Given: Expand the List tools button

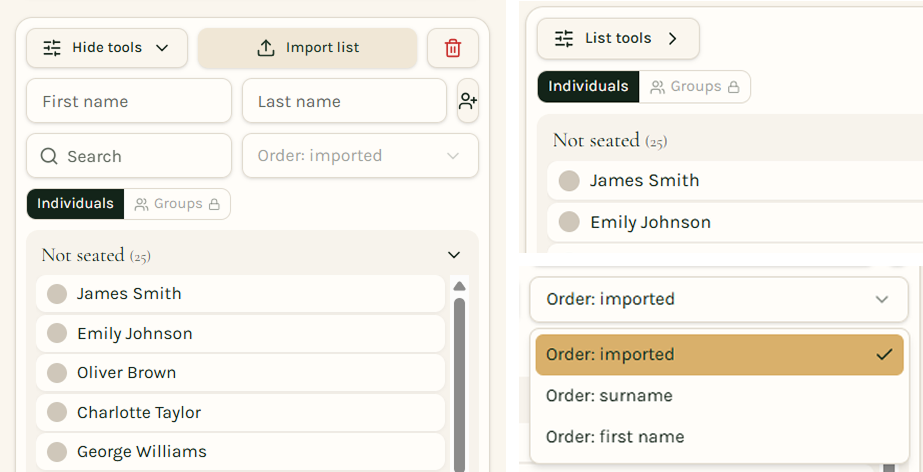Looking at the screenshot, I should click(618, 38).
